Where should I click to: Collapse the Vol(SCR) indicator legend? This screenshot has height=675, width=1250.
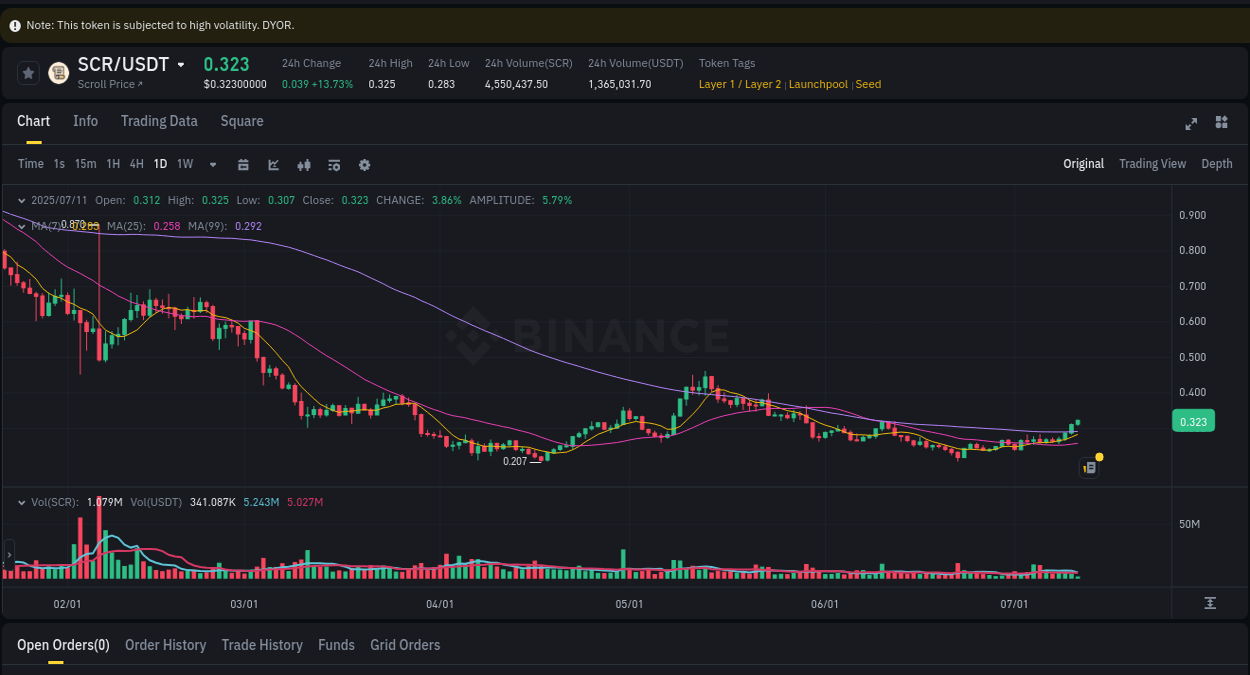22,502
